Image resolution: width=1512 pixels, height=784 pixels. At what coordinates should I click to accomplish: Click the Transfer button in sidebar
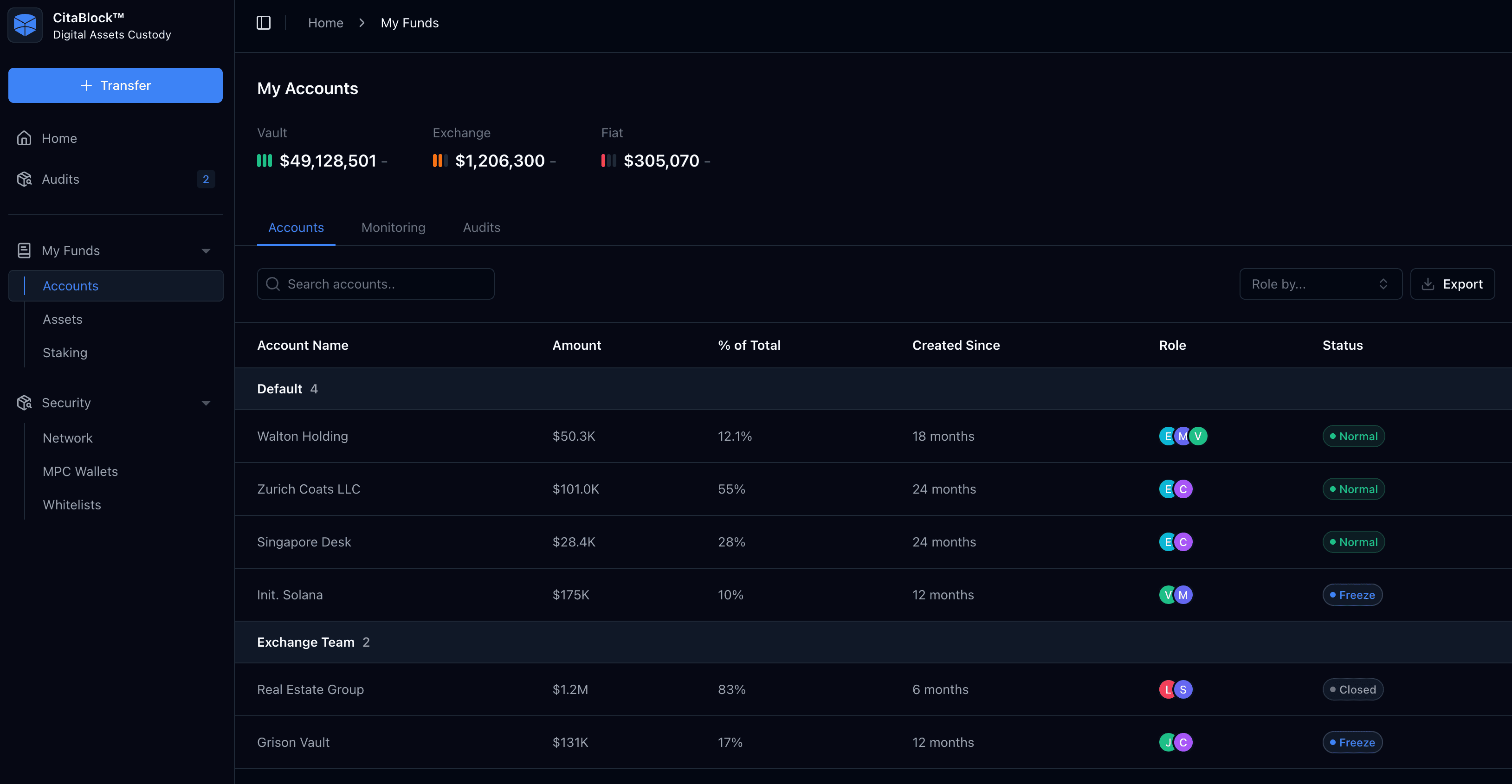tap(115, 85)
